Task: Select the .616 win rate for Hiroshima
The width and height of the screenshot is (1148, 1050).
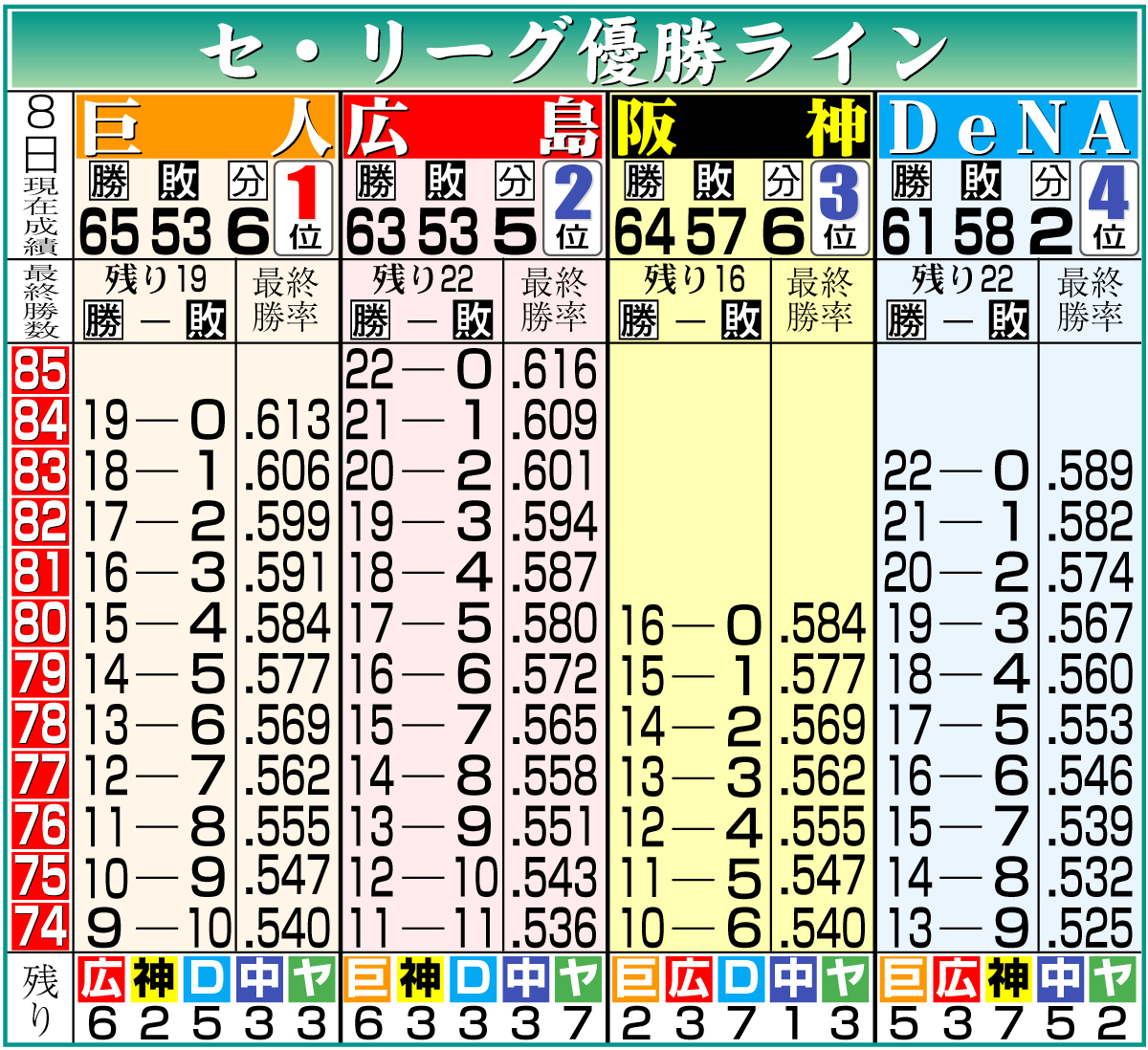Action: click(554, 371)
